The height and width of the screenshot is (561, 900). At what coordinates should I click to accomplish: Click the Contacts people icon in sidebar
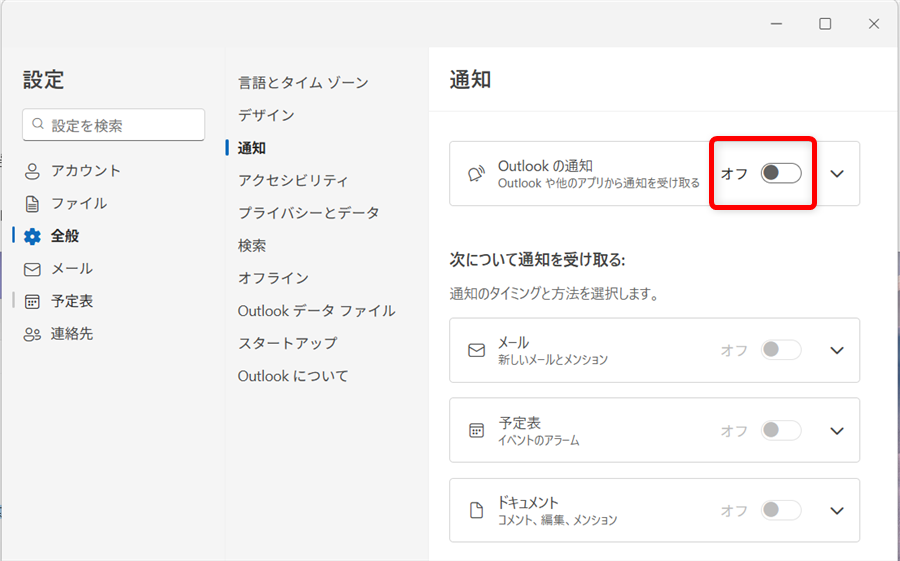[x=32, y=334]
